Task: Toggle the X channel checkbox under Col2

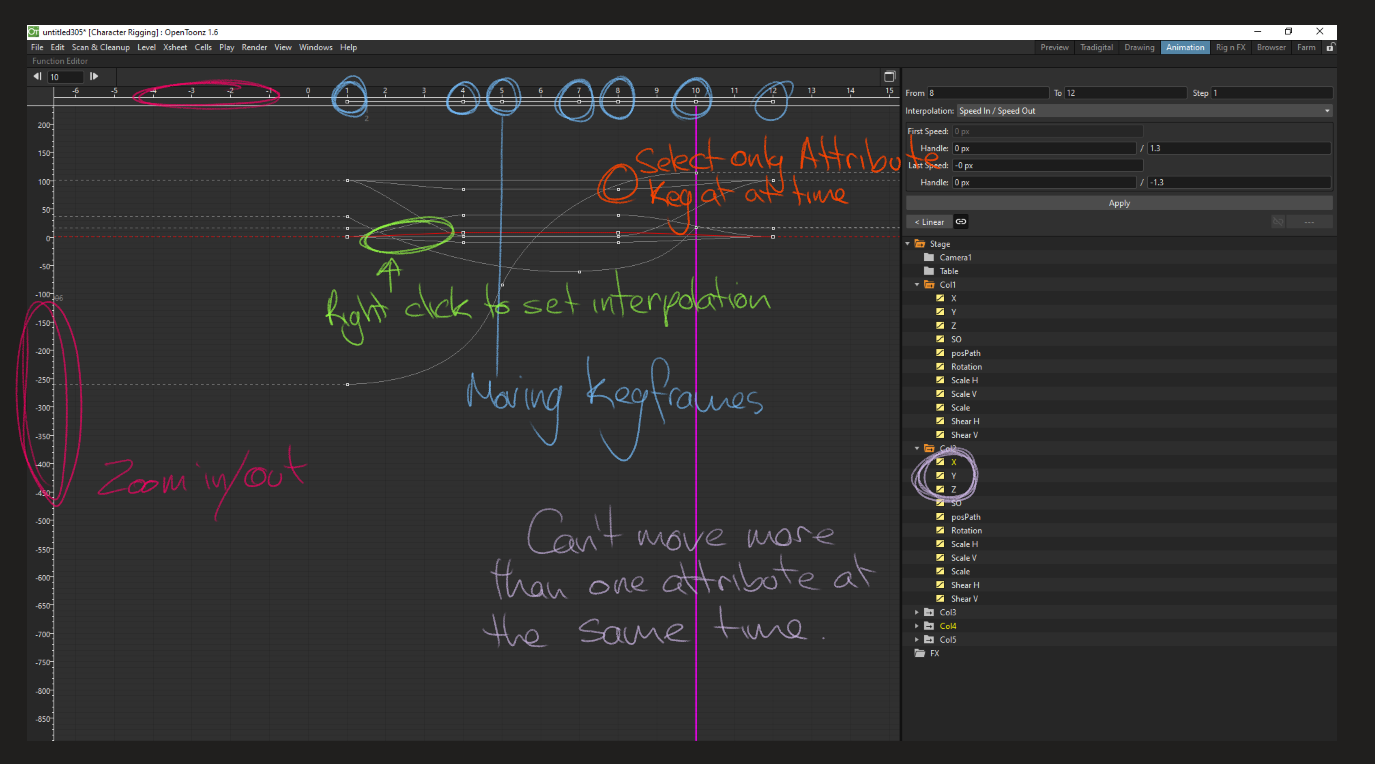Action: (940, 461)
